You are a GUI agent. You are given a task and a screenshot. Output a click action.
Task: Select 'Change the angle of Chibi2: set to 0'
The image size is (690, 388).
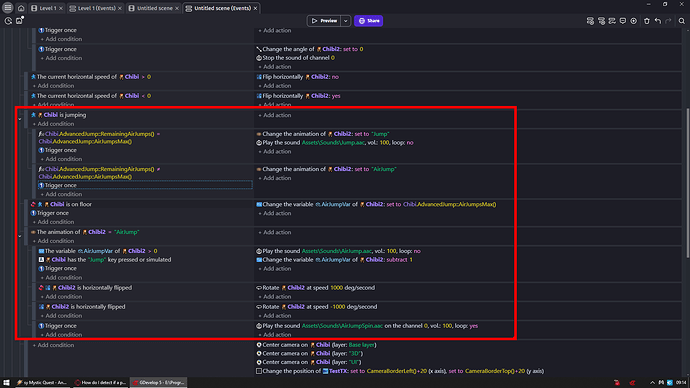point(310,49)
